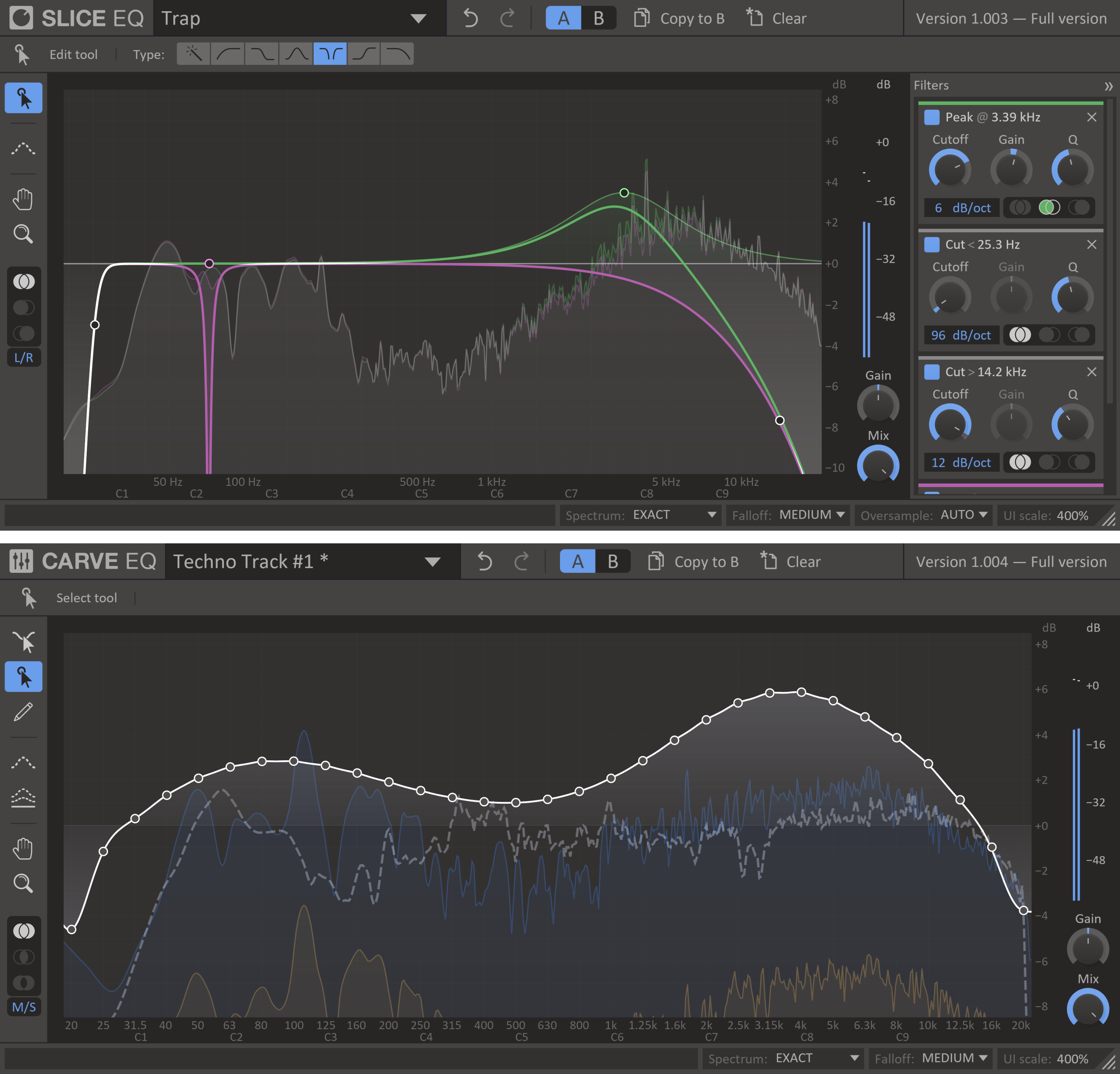Click the redo arrow in Carve EQ

[522, 561]
